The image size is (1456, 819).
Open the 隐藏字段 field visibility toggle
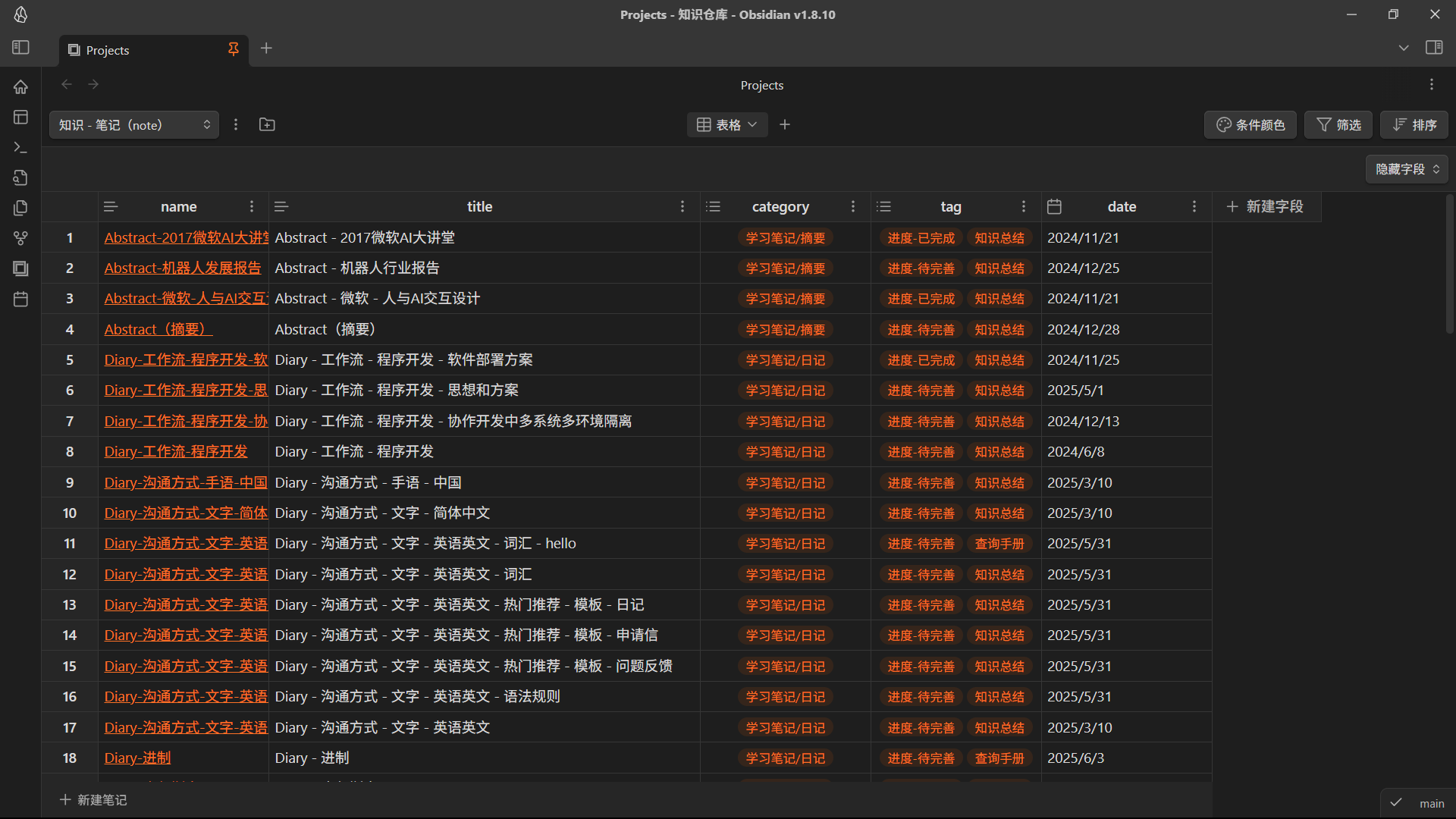pyautogui.click(x=1407, y=169)
